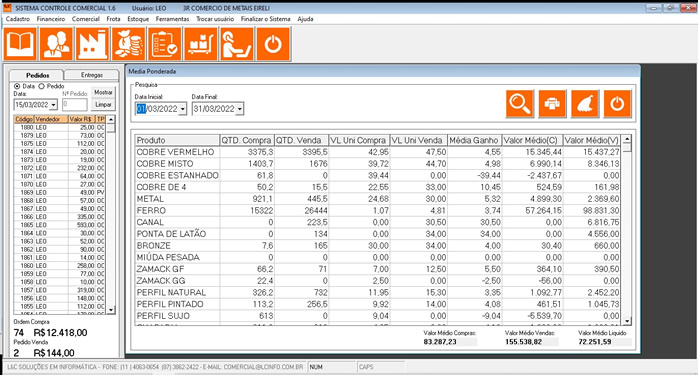Open the stock hand-cart icon
This screenshot has height=375, width=698.
(201, 44)
